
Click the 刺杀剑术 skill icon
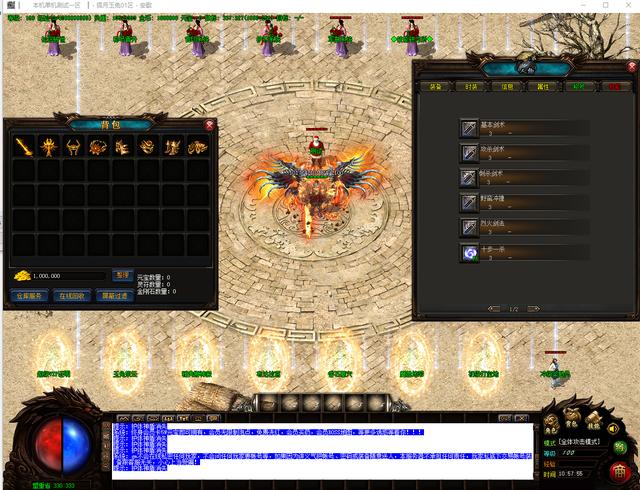[469, 177]
